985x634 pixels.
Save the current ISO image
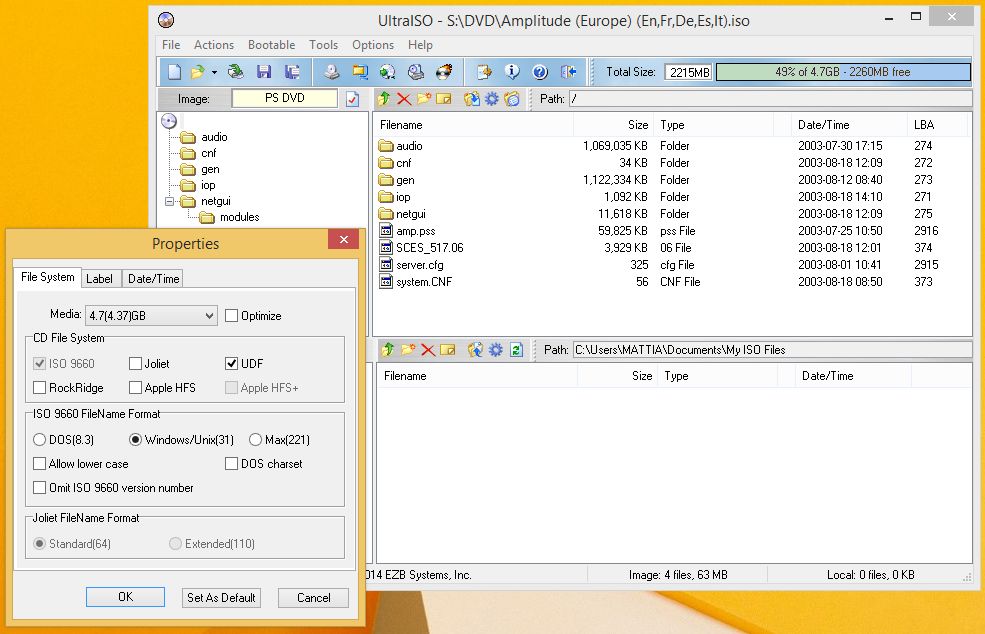coord(265,71)
